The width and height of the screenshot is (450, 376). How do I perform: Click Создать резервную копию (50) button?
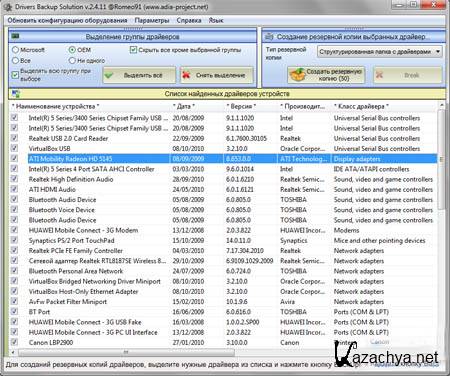(326, 75)
